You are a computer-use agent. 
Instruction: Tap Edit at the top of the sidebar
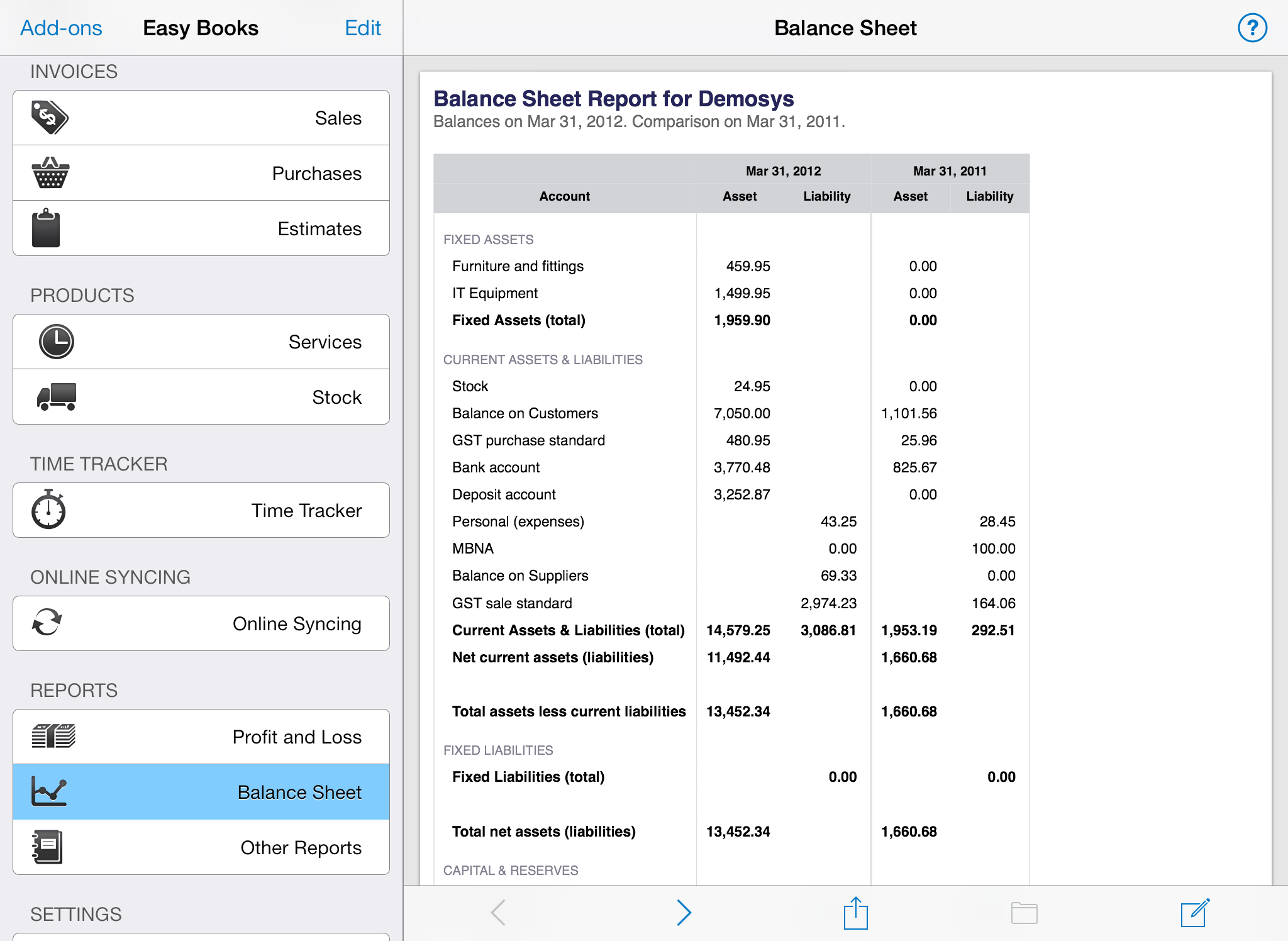[363, 28]
